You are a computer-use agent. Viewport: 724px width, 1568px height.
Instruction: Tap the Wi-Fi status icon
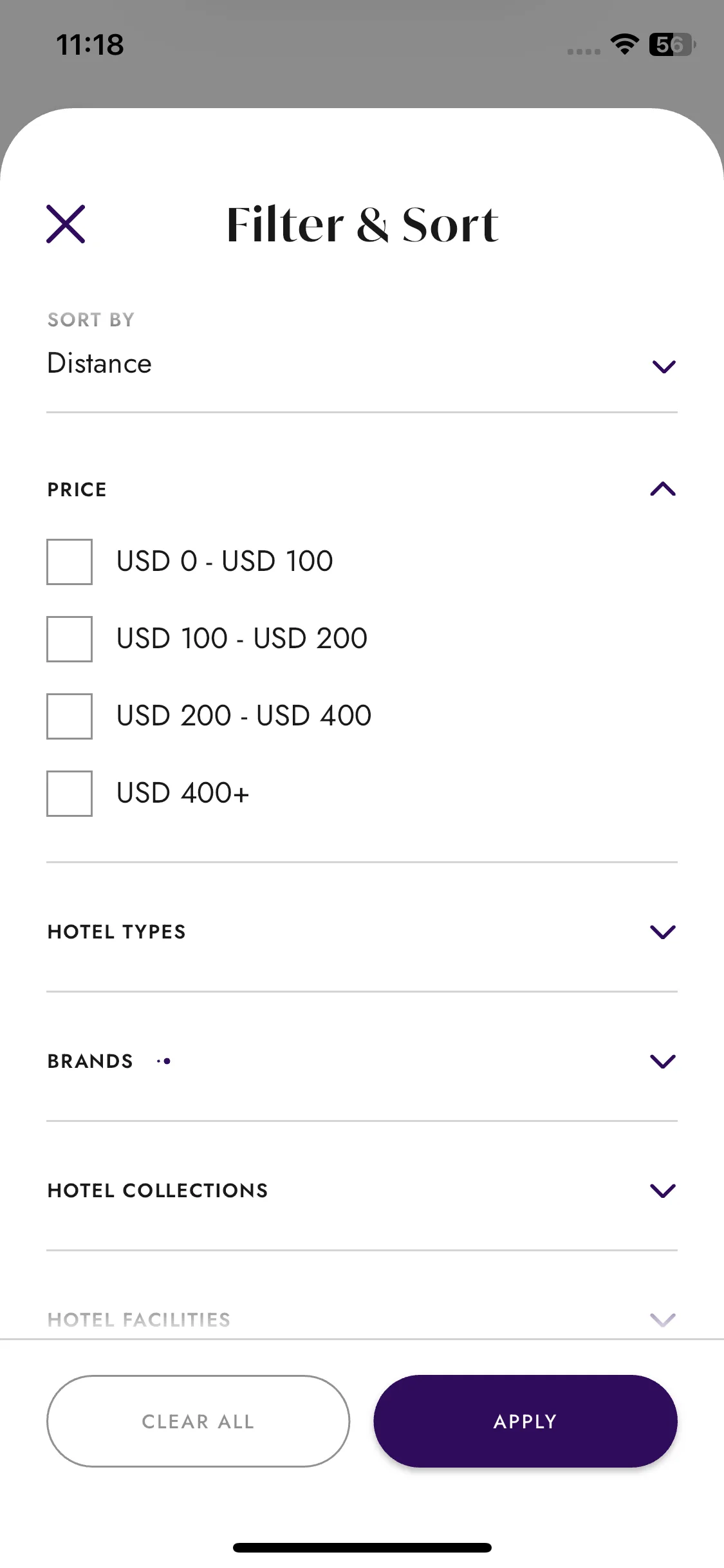pyautogui.click(x=624, y=44)
